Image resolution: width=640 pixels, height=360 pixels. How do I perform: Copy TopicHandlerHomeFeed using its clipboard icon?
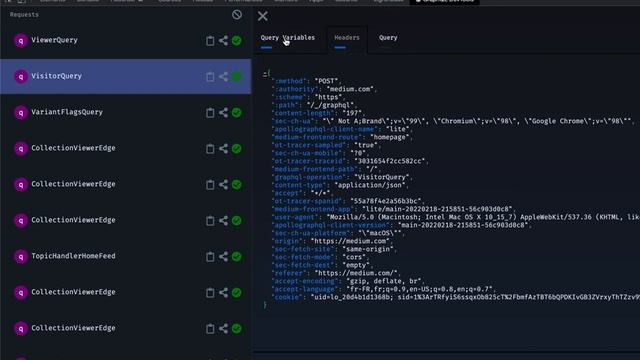tap(210, 256)
